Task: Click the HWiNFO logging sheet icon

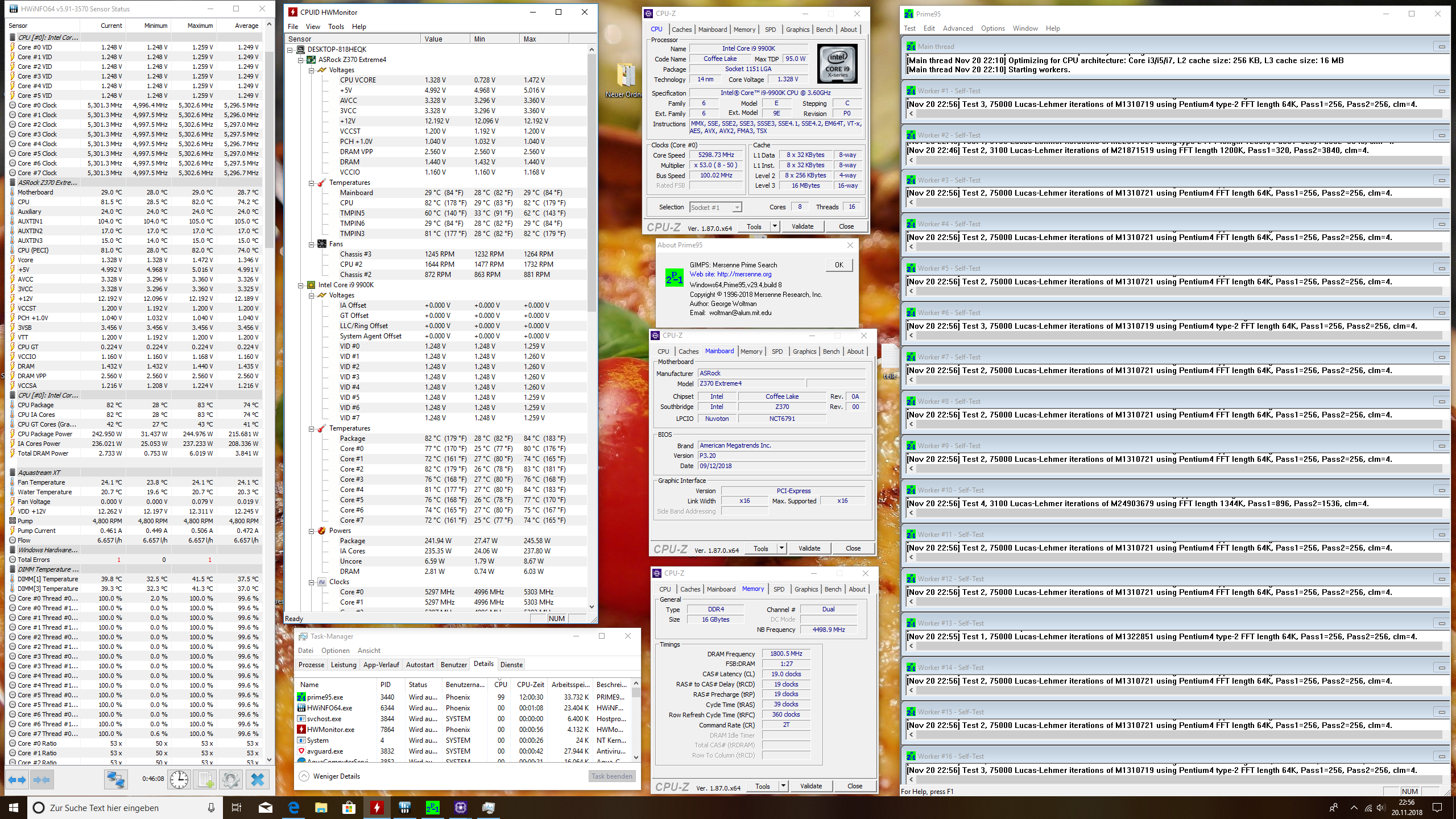Action: click(205, 780)
